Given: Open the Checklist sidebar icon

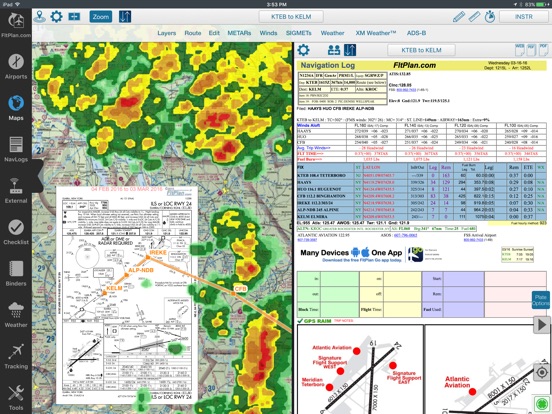Looking at the screenshot, I should coord(16,232).
